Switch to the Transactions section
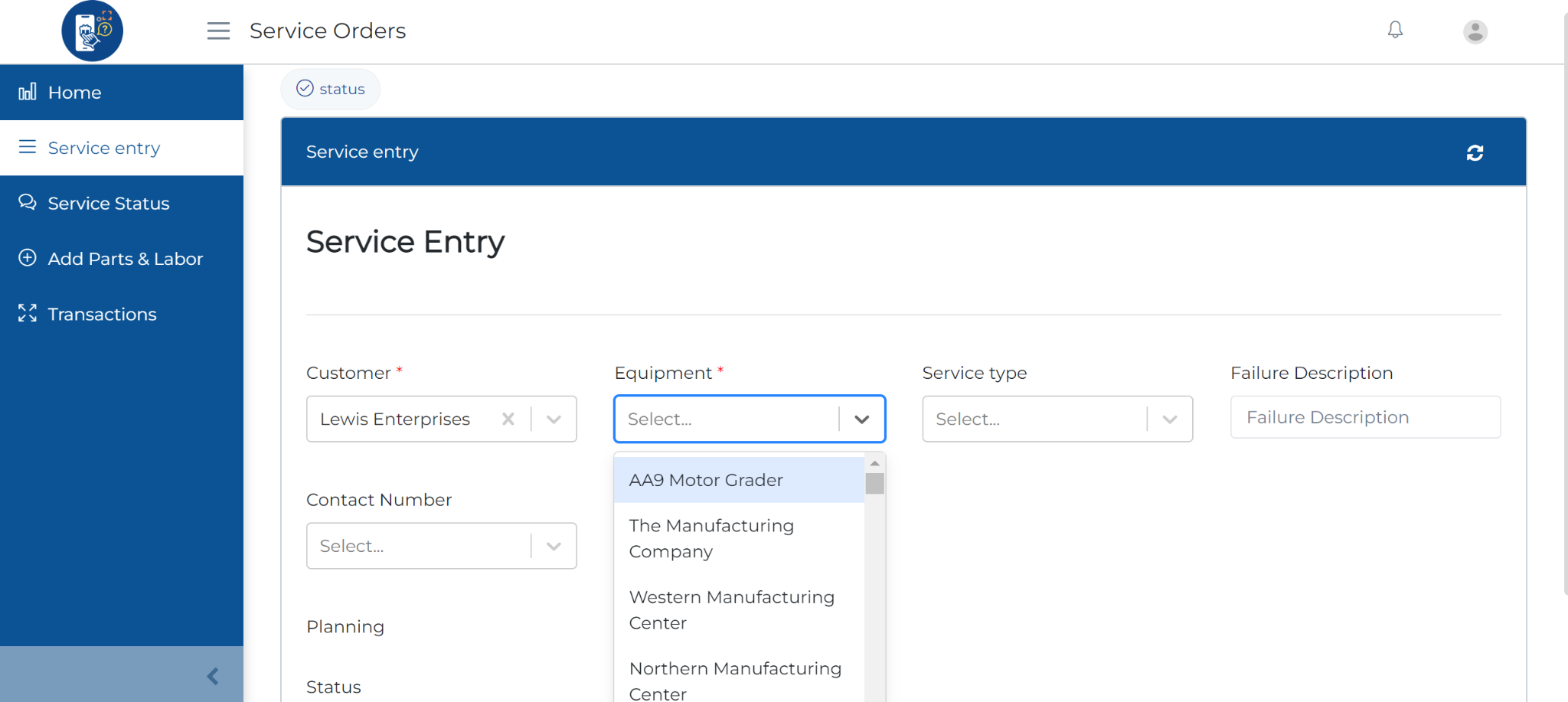This screenshot has width=1568, height=702. click(101, 314)
